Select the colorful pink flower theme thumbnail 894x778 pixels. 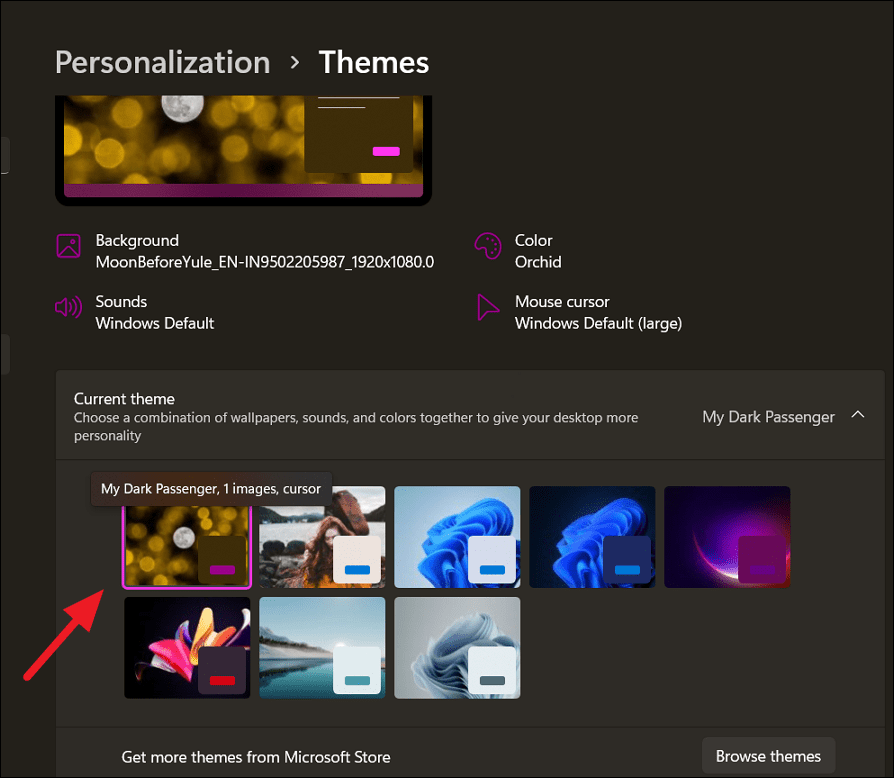click(x=187, y=648)
